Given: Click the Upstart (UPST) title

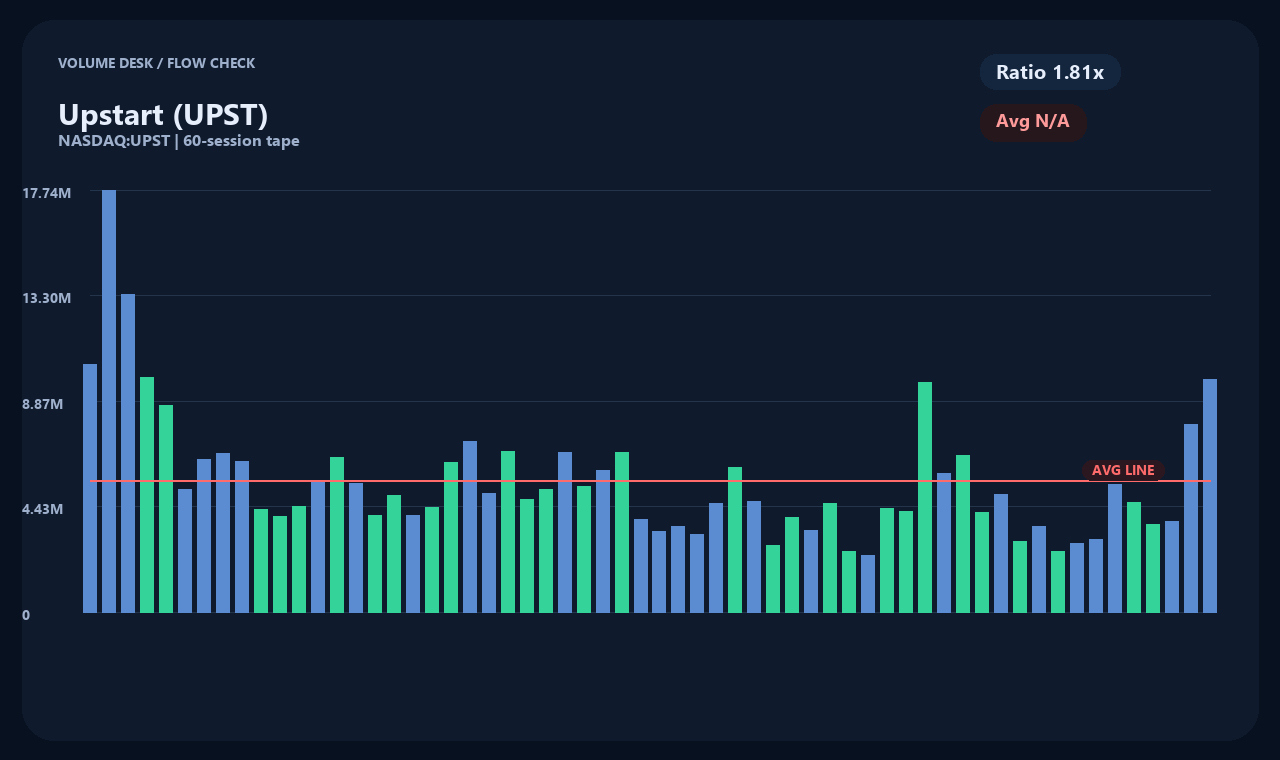Looking at the screenshot, I should (x=163, y=115).
